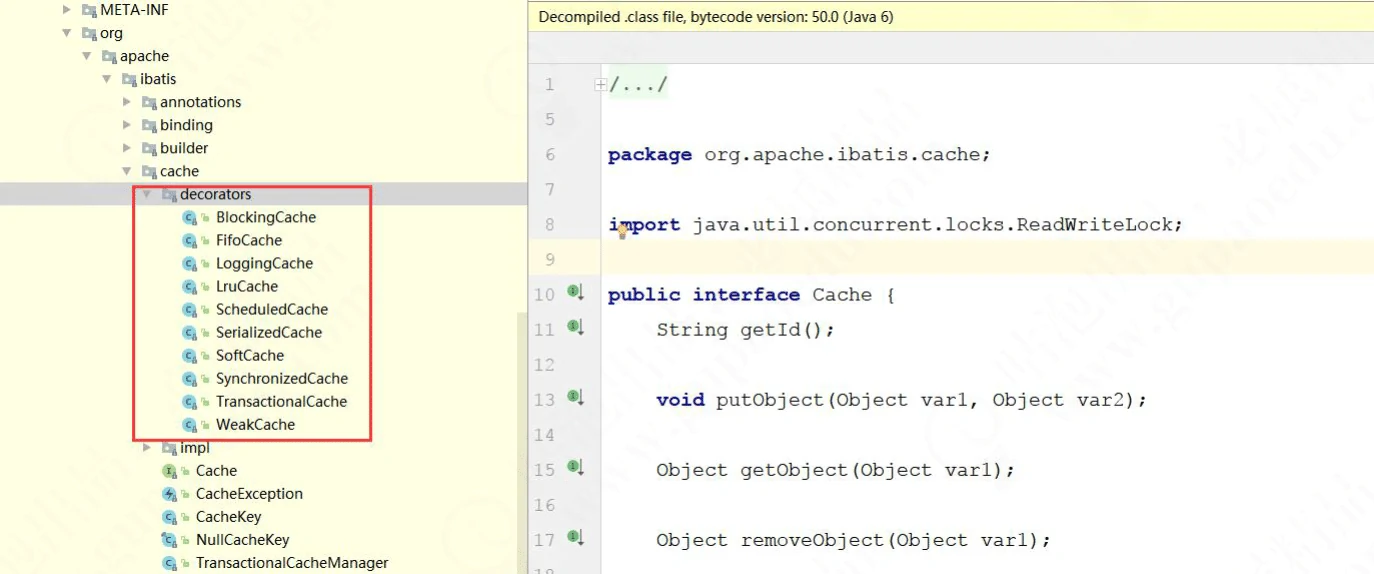Expand the annotations package arrow

pyautogui.click(x=127, y=102)
